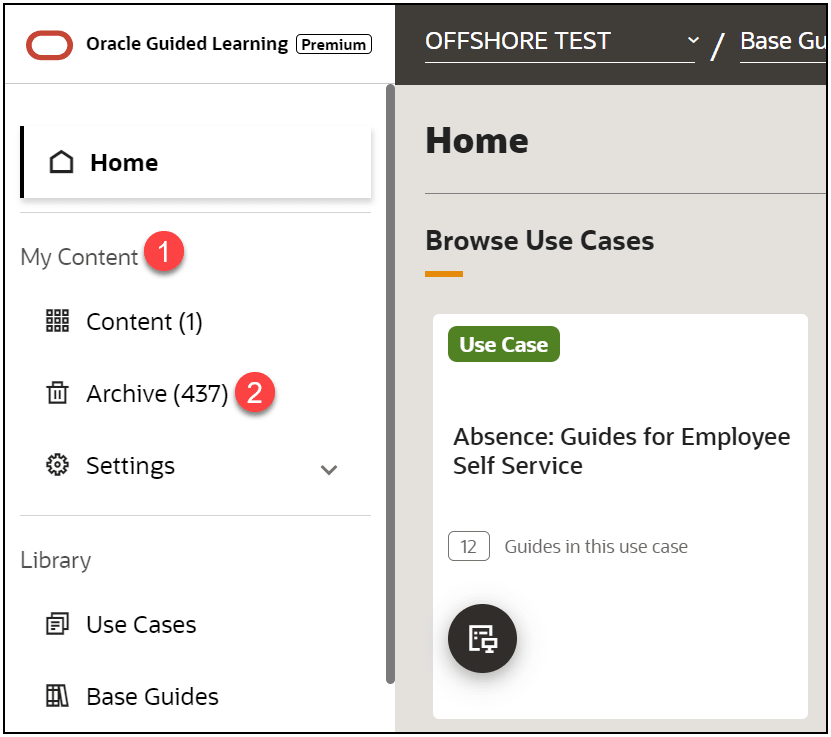Screen dimensions: 831x737
Task: Click the Oracle logo icon
Action: pos(49,45)
